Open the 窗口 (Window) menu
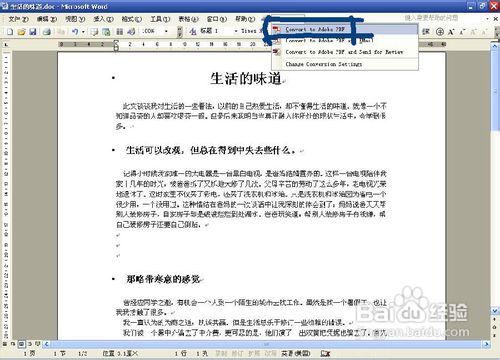 pos(217,19)
